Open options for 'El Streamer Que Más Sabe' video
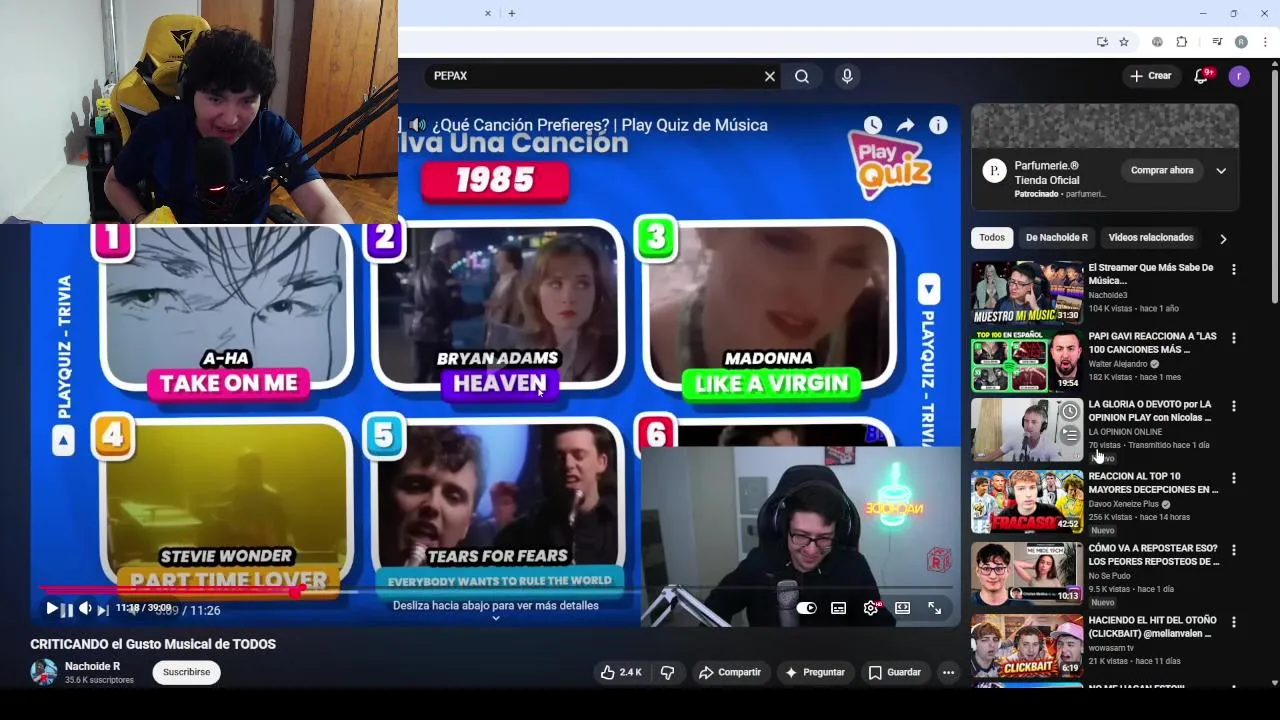The width and height of the screenshot is (1280, 720). coord(1234,270)
